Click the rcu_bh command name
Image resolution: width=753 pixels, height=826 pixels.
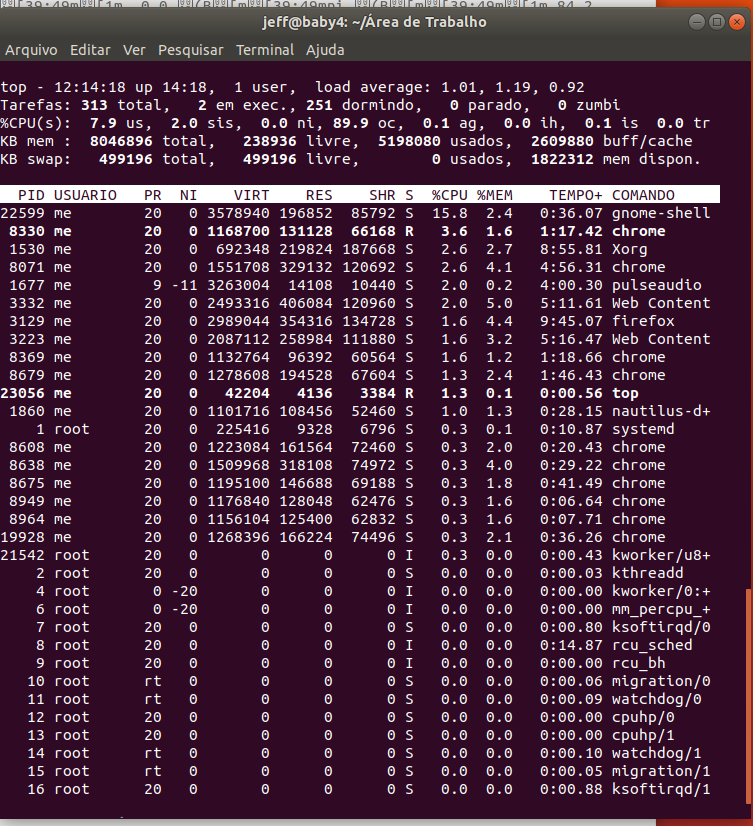(x=639, y=663)
